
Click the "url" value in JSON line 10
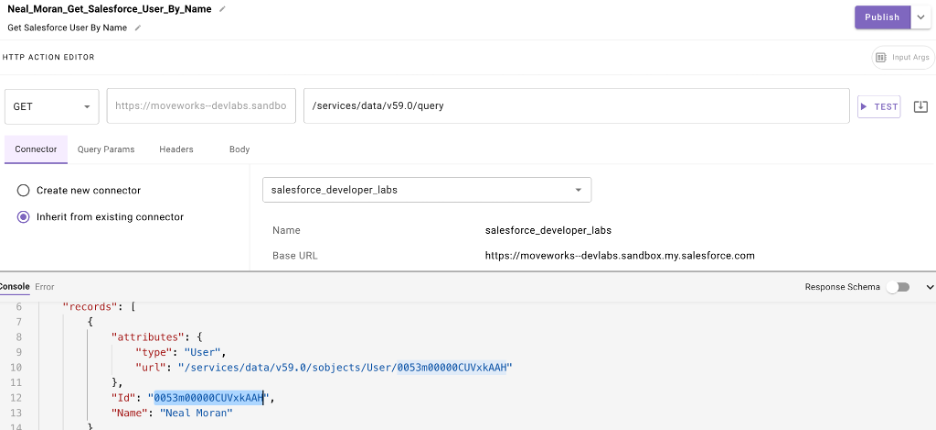click(345, 367)
